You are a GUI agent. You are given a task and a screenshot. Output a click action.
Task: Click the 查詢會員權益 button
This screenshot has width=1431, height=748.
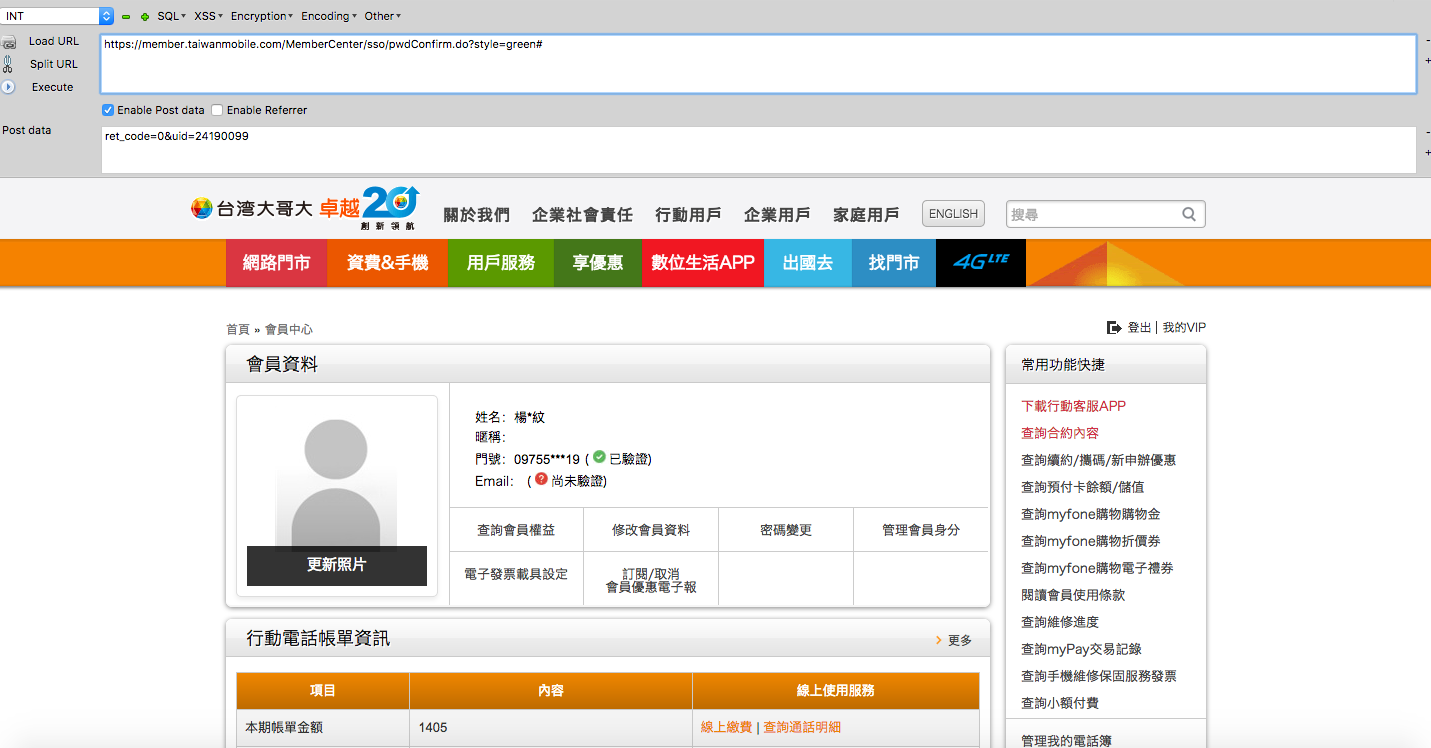pos(516,530)
